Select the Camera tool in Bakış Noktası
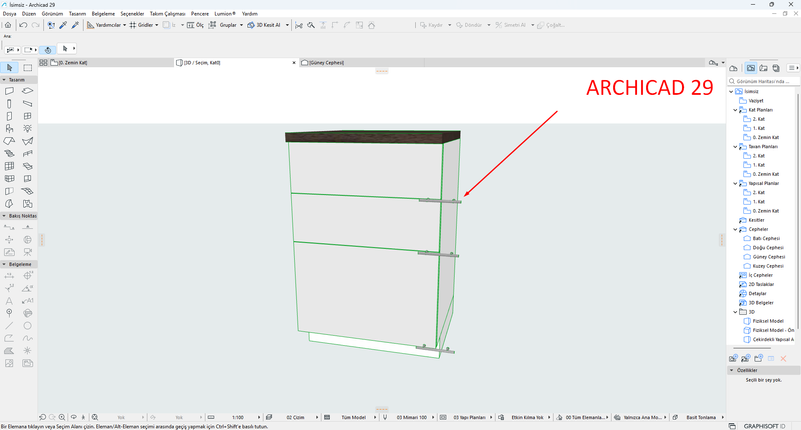 (28, 252)
